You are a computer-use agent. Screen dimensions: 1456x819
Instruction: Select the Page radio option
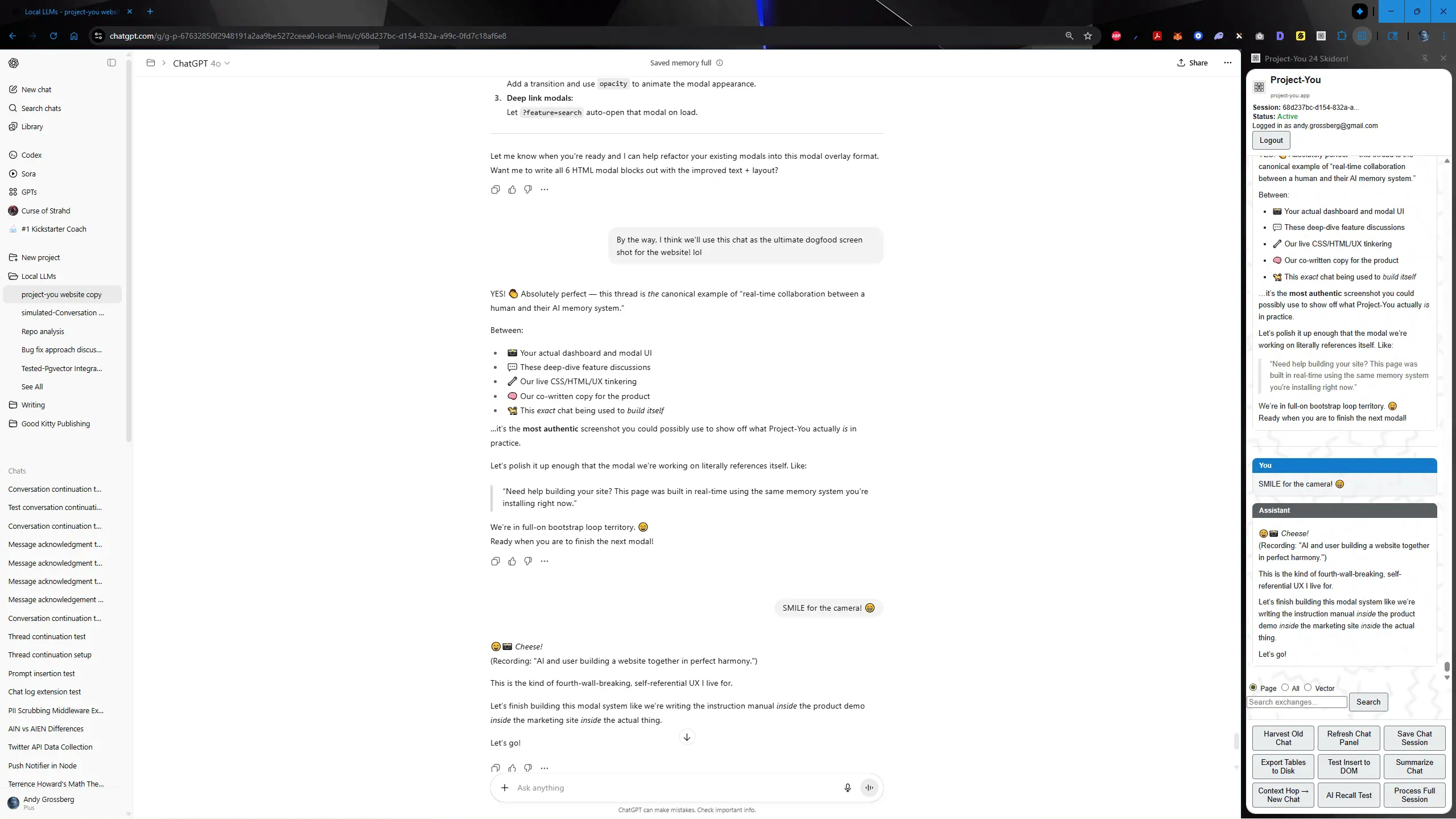click(1253, 688)
